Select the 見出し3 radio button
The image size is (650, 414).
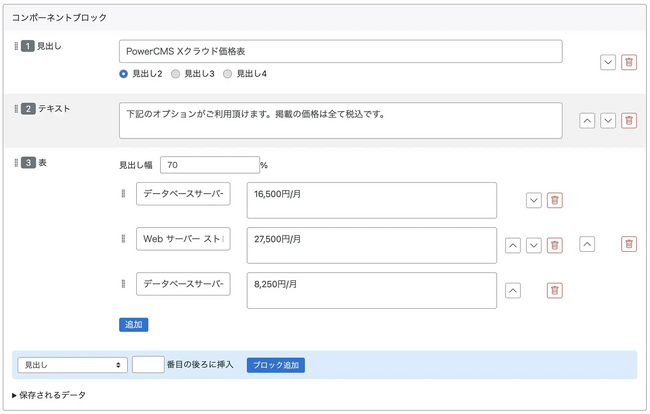pyautogui.click(x=175, y=74)
